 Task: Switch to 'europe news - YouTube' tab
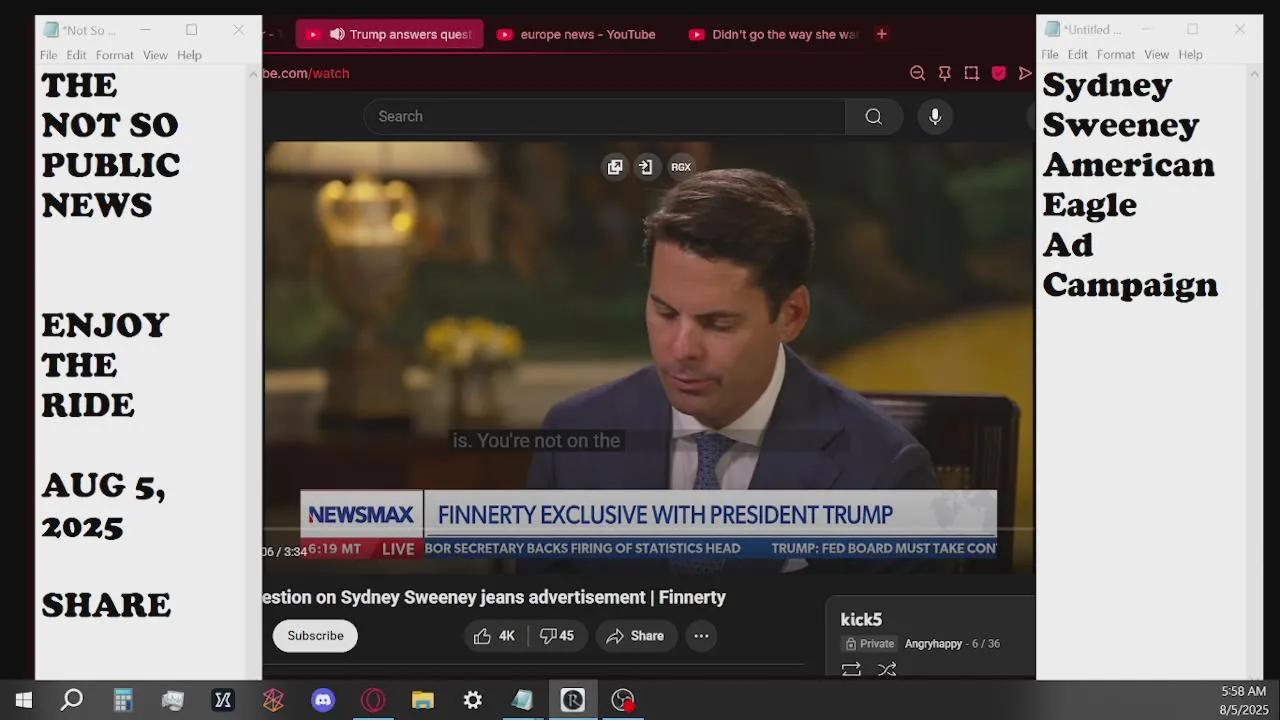[577, 34]
